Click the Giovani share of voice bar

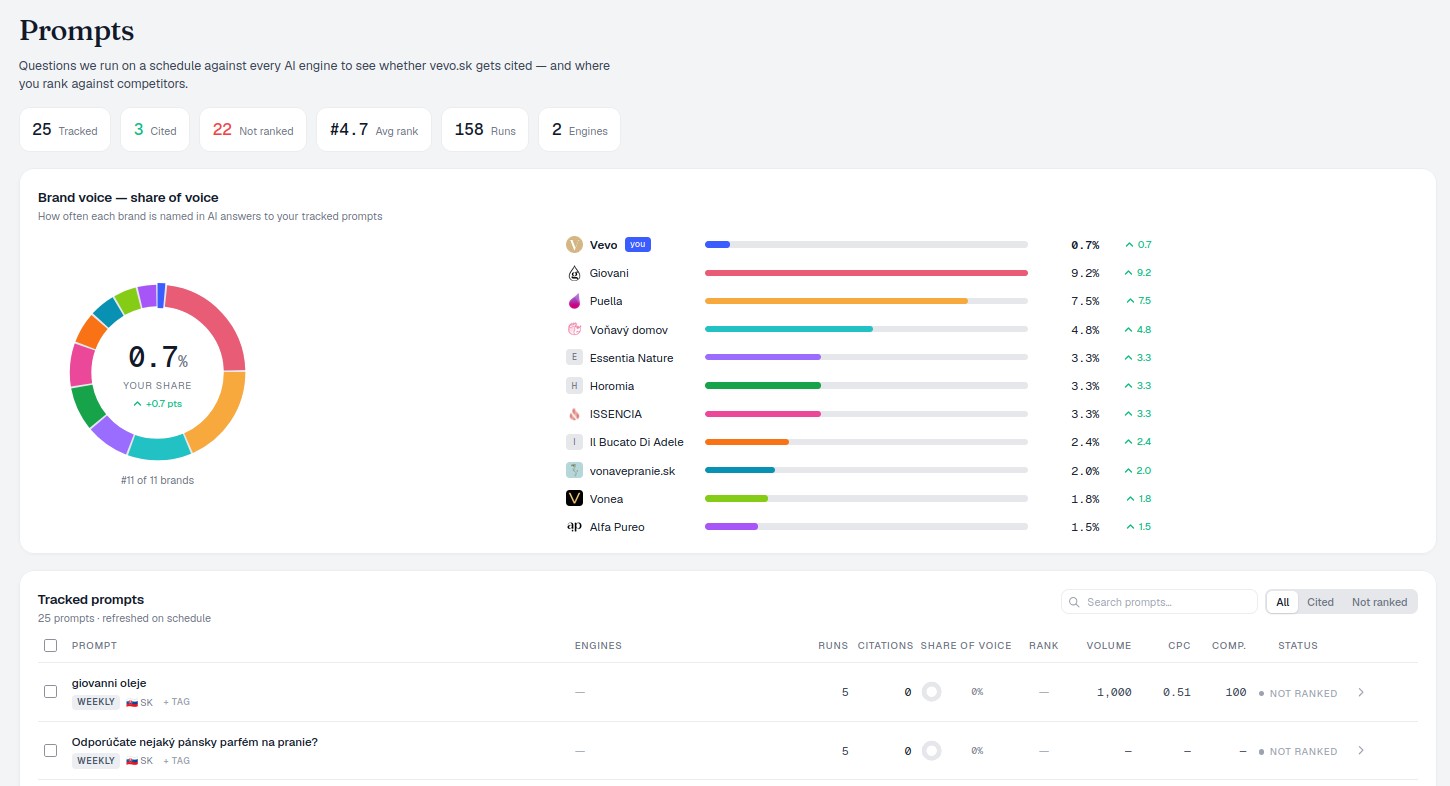866,273
